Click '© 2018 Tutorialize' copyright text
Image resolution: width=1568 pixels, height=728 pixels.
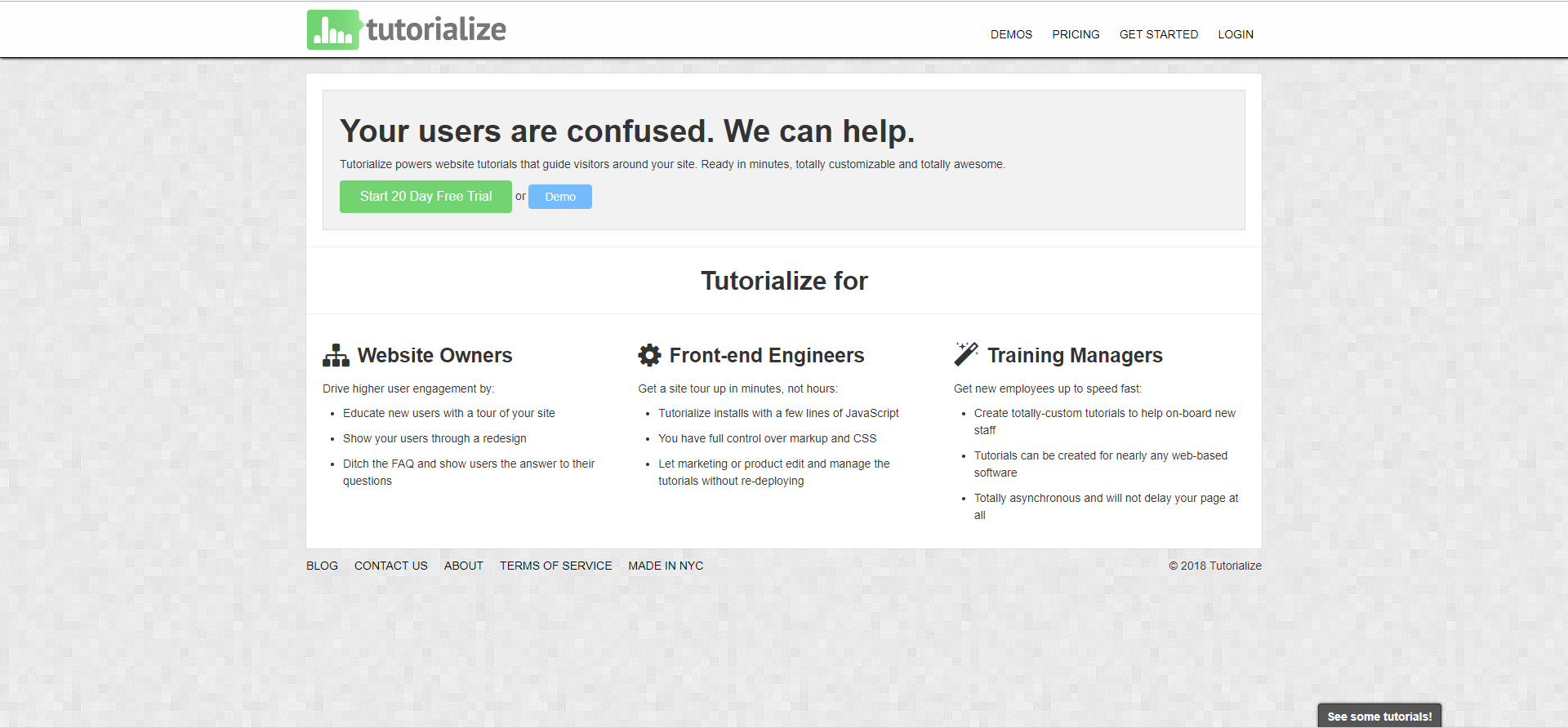(1215, 566)
